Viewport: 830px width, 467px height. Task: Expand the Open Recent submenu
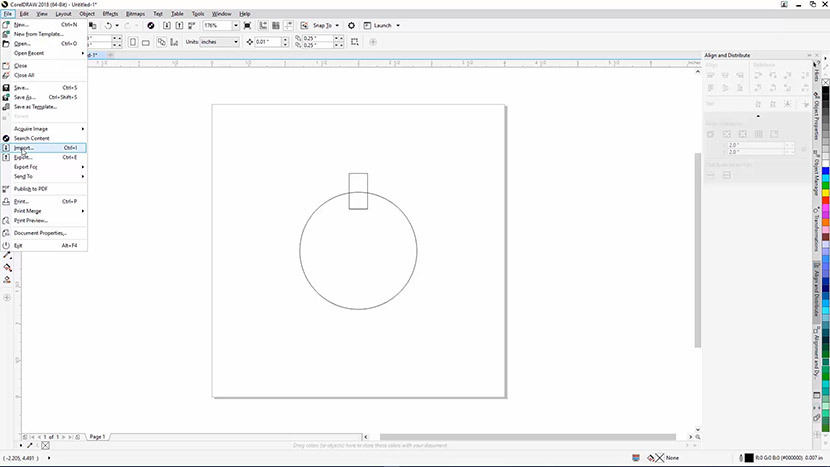click(29, 53)
